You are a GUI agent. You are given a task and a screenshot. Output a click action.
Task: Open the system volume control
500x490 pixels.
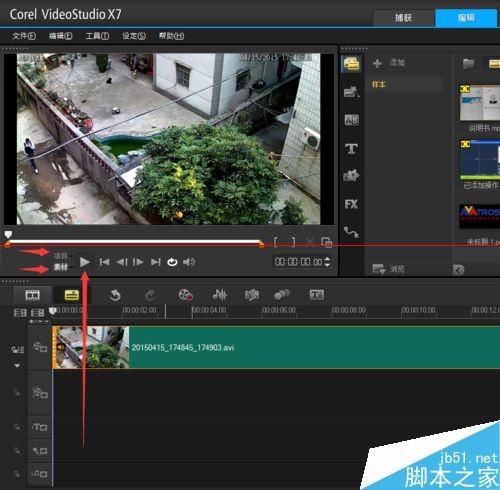tap(189, 262)
